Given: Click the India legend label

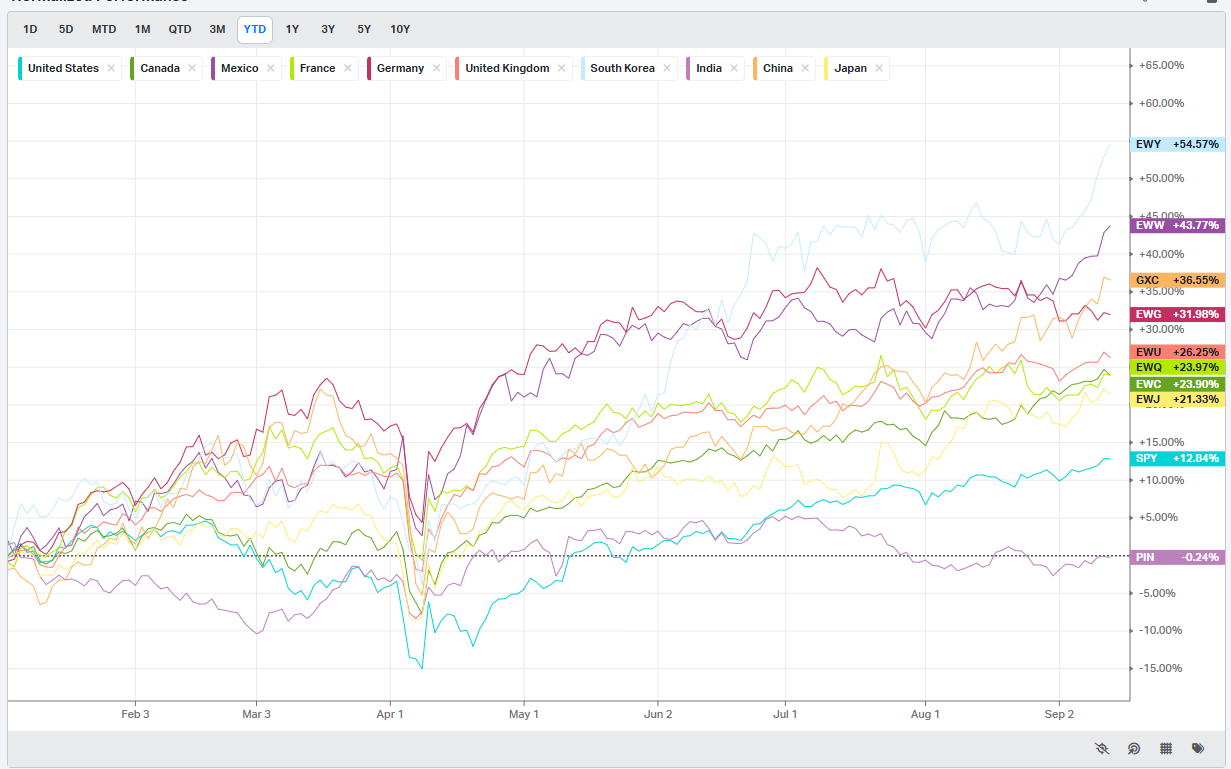Looking at the screenshot, I should (709, 68).
